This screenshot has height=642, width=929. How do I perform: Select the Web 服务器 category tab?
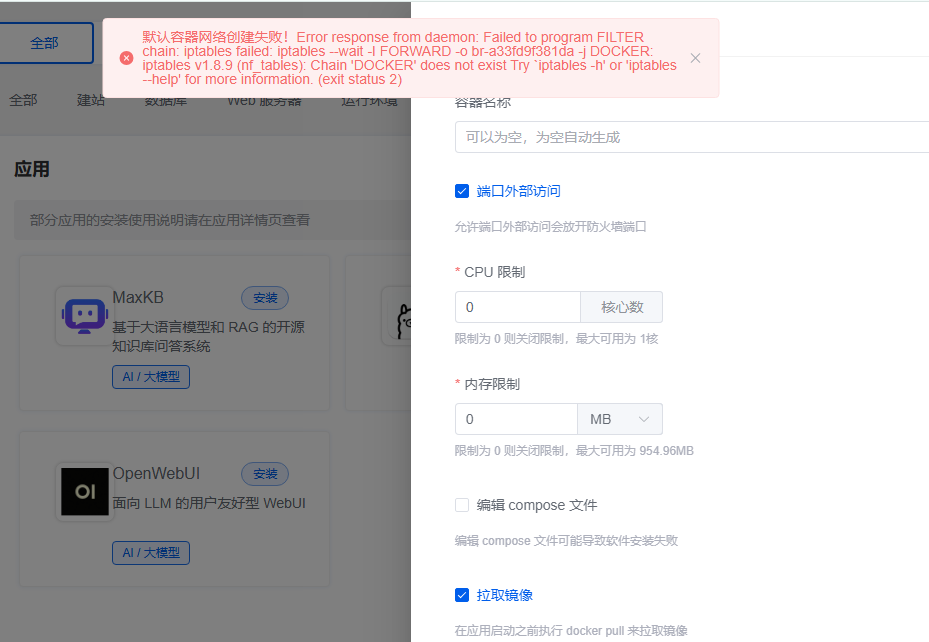pos(264,102)
